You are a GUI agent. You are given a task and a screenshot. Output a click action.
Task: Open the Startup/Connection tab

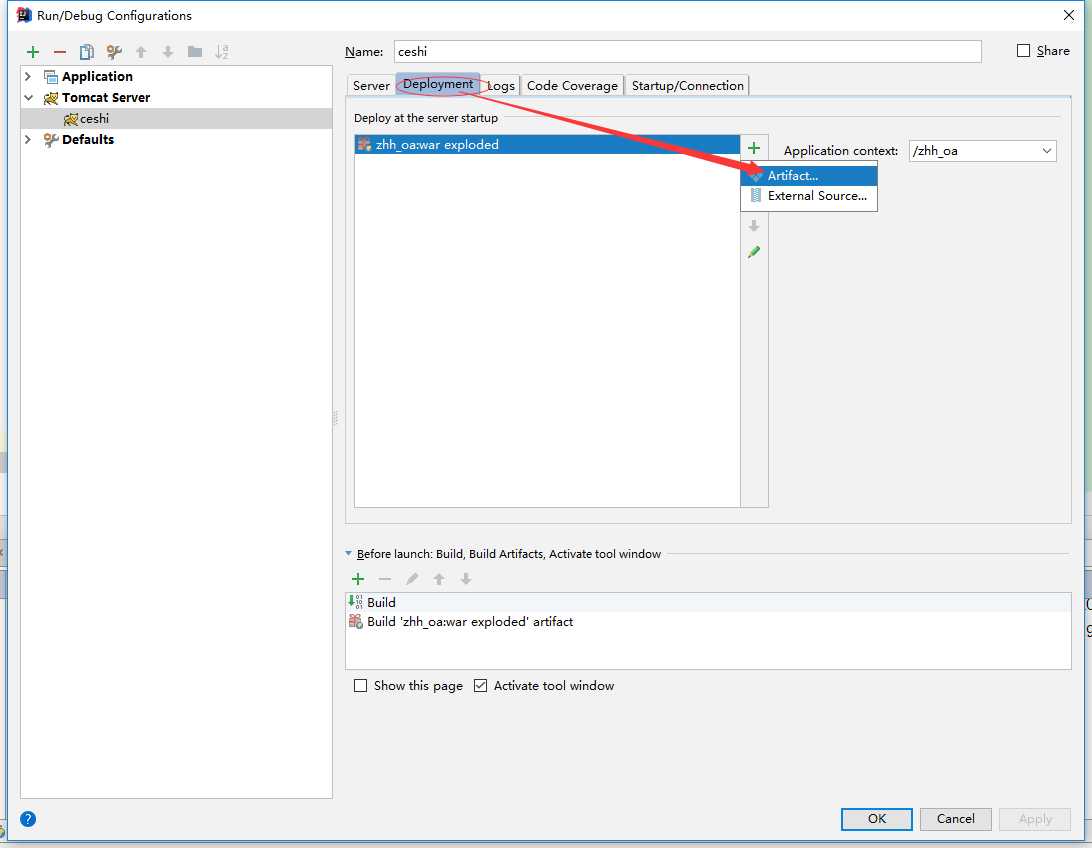687,86
